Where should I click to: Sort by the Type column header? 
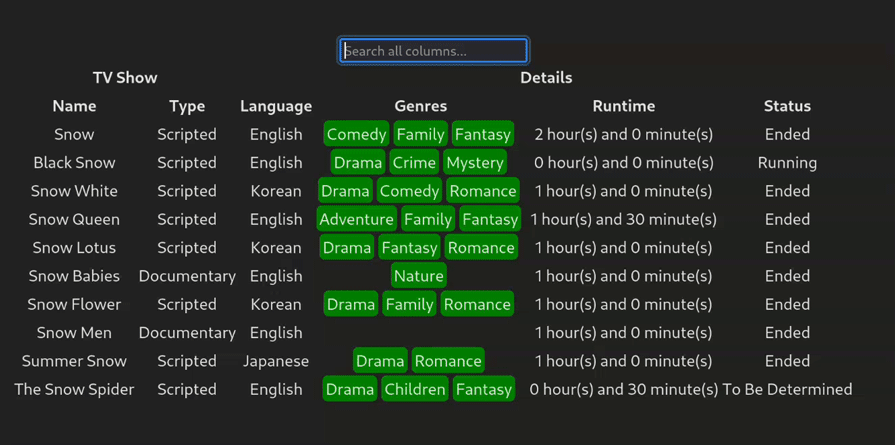point(187,106)
